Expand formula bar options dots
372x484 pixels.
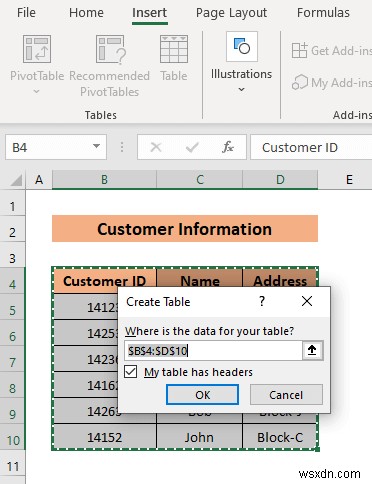tap(122, 147)
